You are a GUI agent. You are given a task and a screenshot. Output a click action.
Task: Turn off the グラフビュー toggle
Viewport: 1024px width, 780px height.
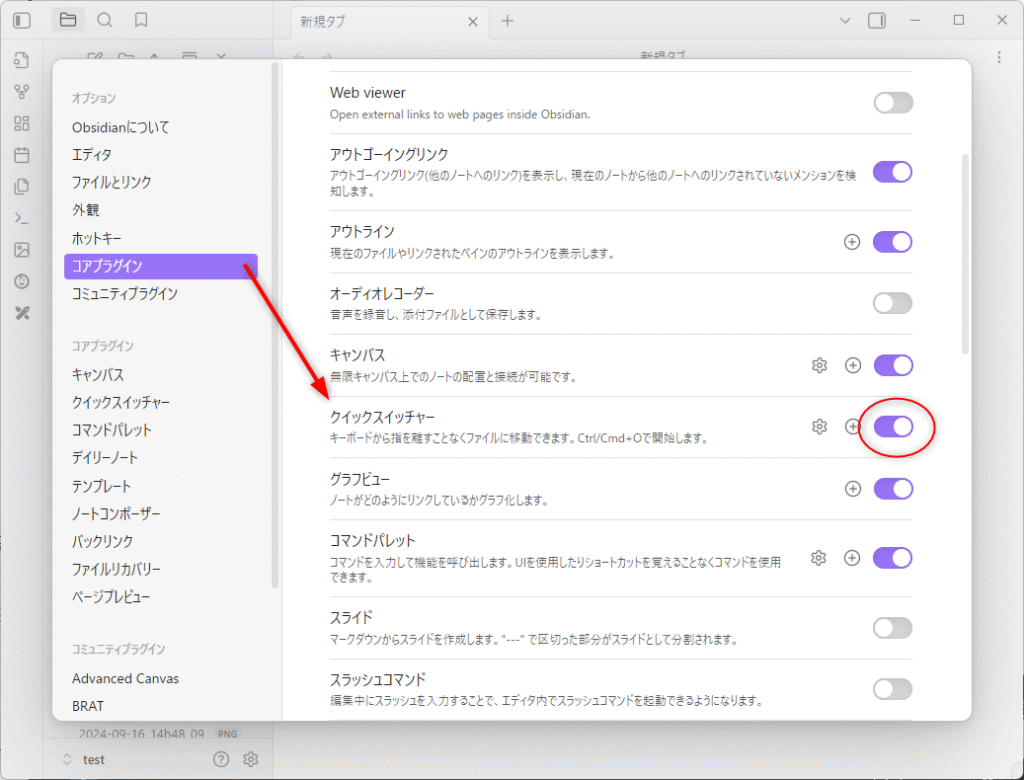[x=893, y=489]
